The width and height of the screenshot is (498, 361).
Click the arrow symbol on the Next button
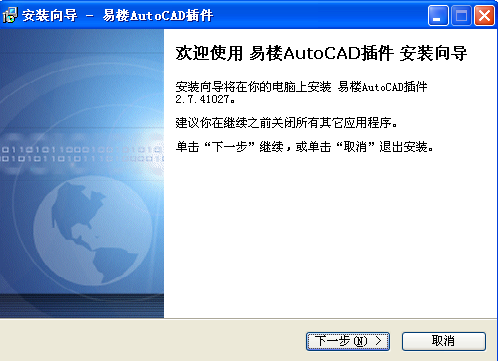click(x=378, y=341)
